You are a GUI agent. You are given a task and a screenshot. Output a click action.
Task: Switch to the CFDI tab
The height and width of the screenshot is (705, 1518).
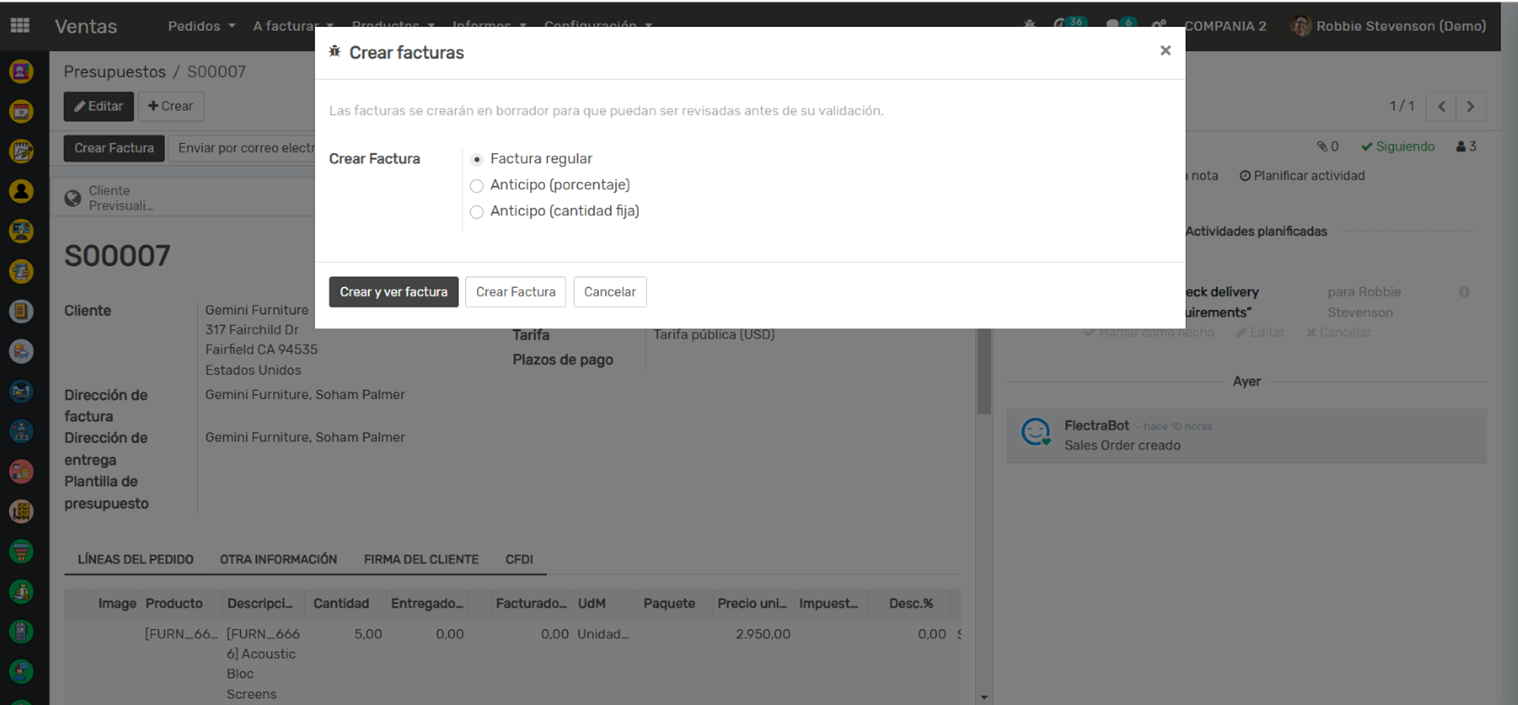click(x=519, y=560)
